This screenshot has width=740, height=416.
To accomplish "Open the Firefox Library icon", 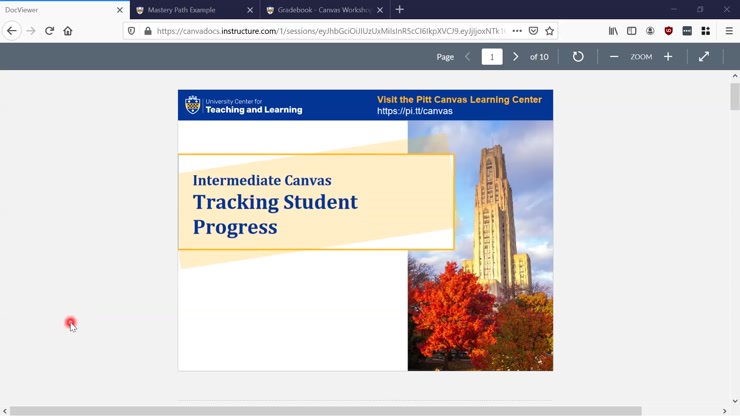I will (613, 31).
